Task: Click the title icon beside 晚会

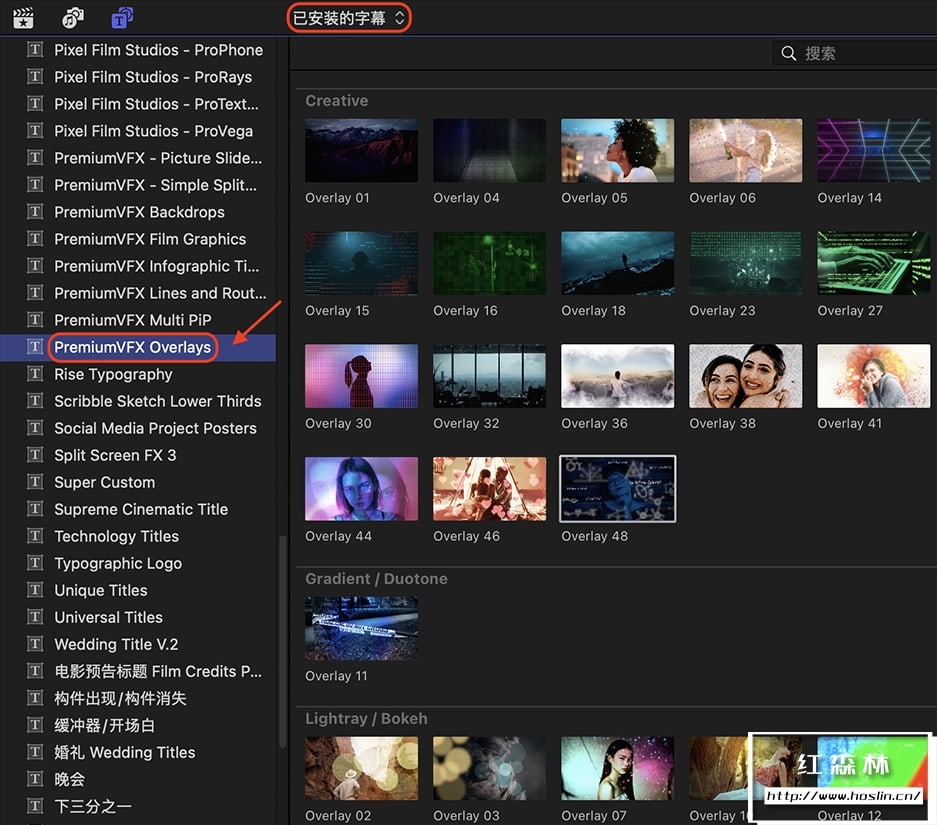Action: click(35, 779)
